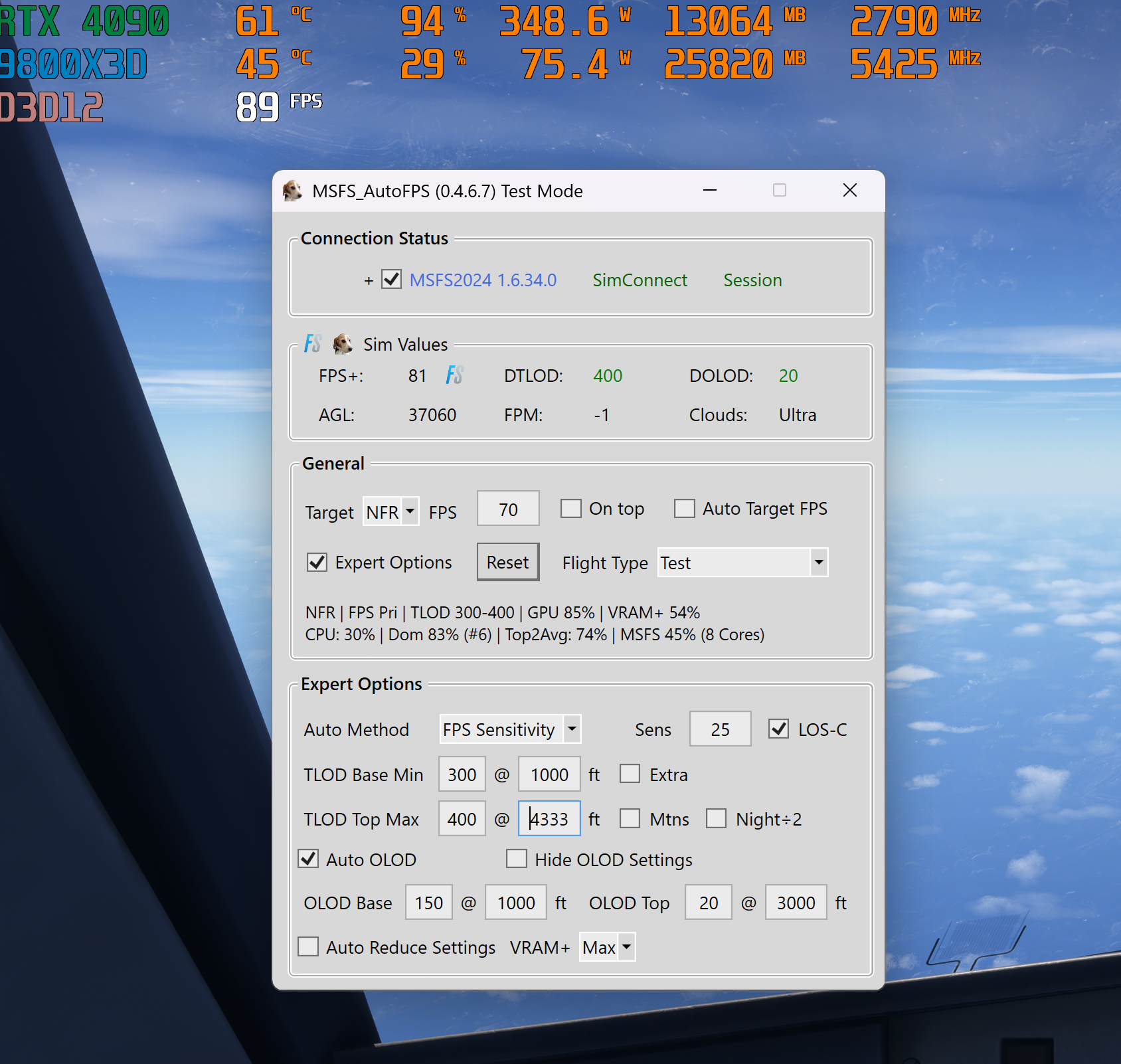This screenshot has width=1121, height=1064.
Task: Click the 2790 MHz clock readout
Action: coord(916,21)
